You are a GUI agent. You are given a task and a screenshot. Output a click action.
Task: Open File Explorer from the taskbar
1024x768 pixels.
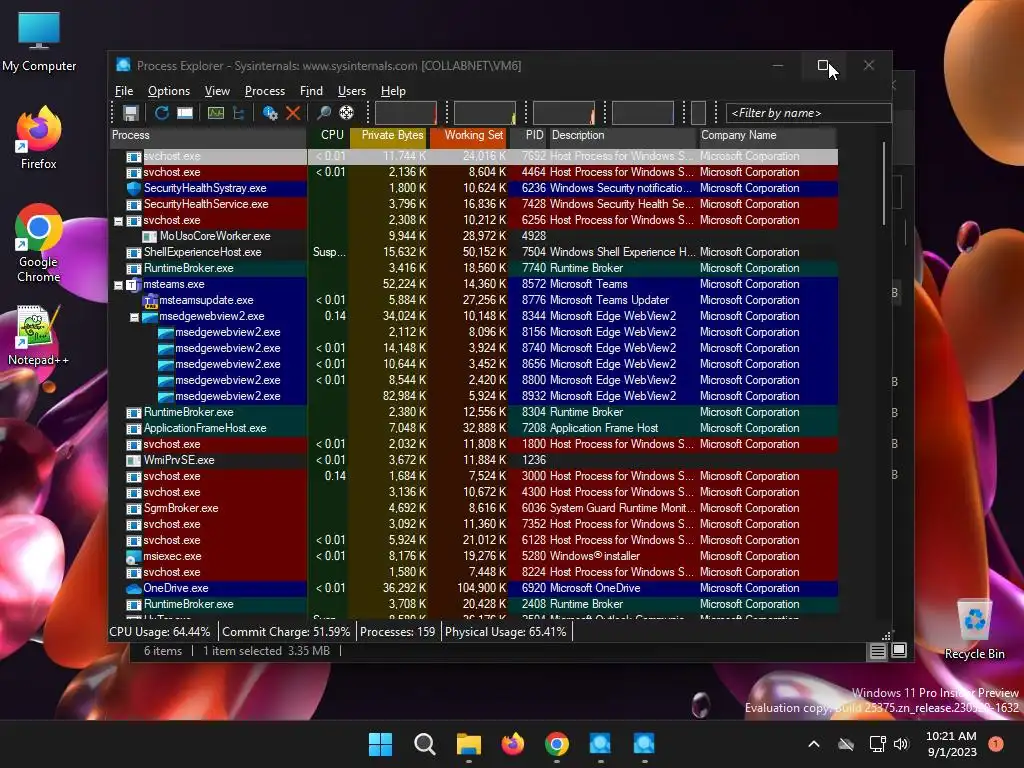468,744
